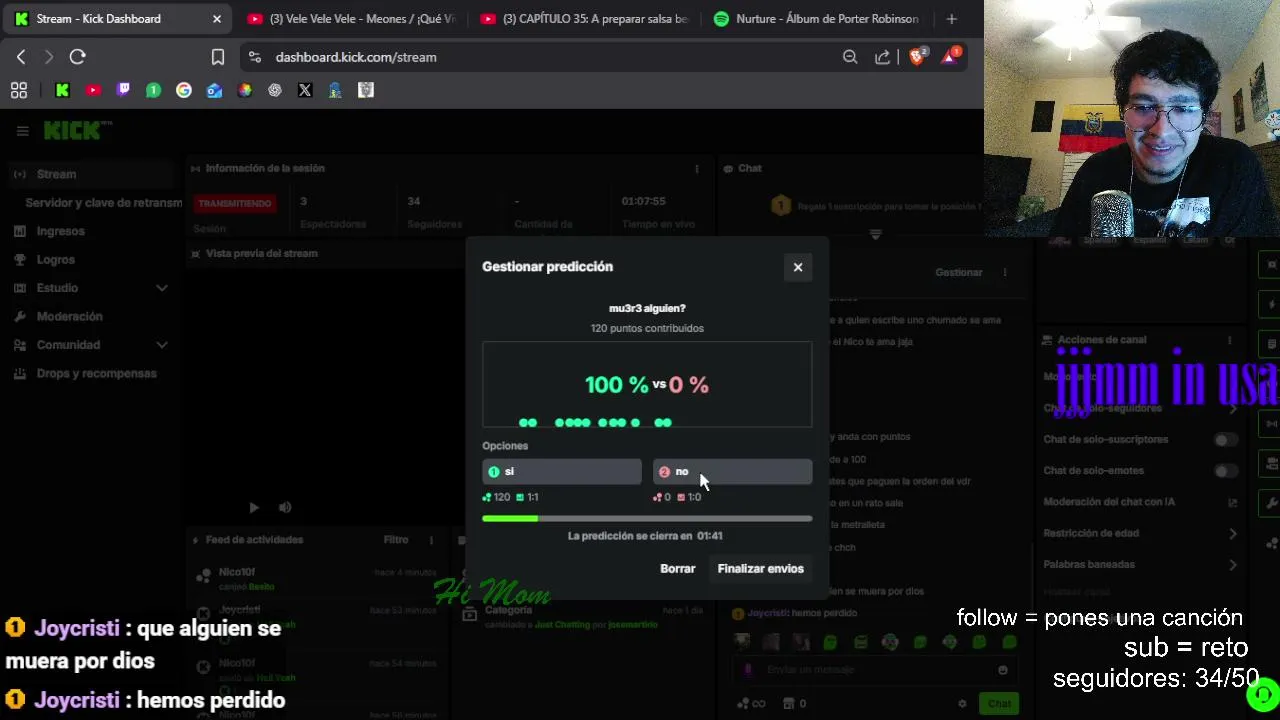
Task: Open a new browser tab
Action: tap(951, 19)
